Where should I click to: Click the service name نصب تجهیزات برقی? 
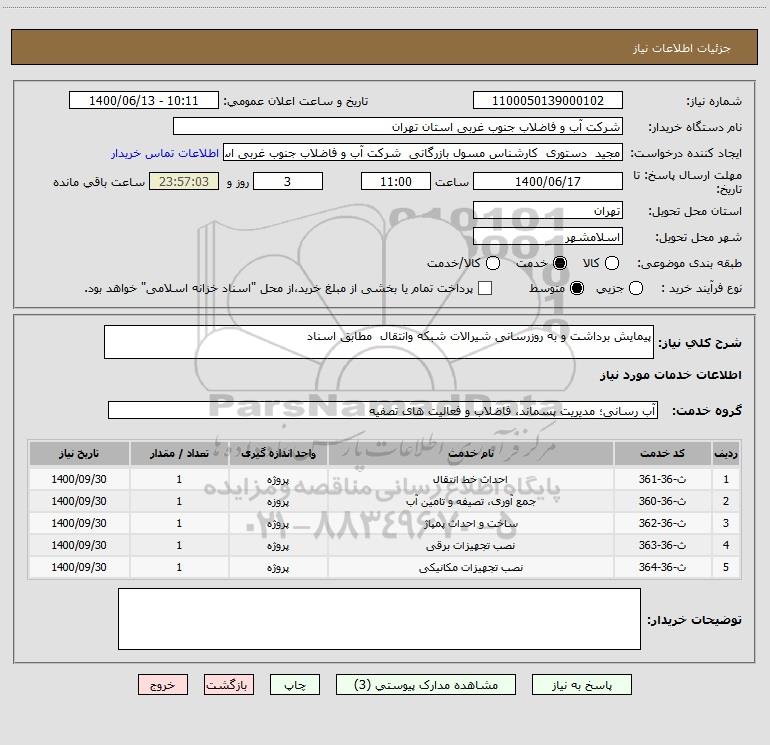click(470, 546)
